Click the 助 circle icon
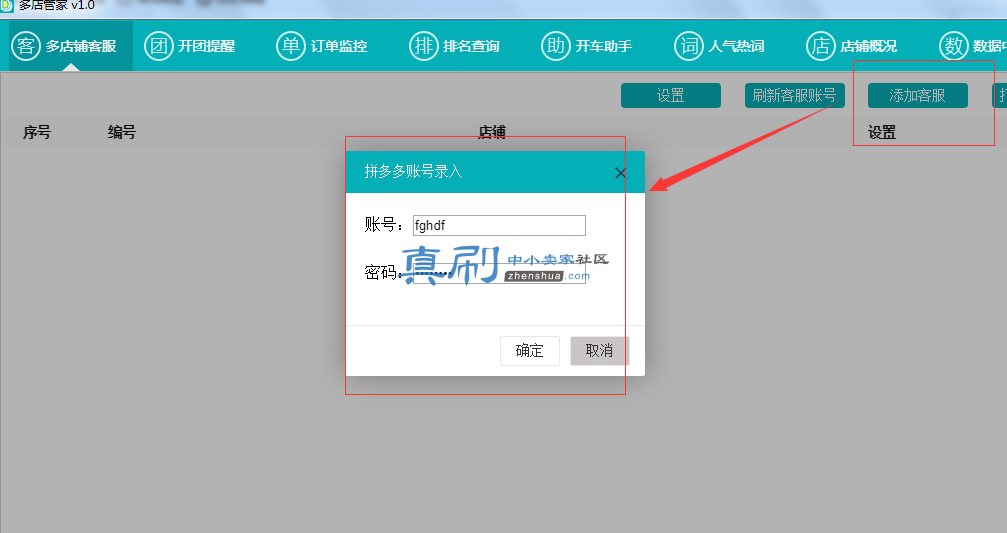 click(x=556, y=46)
